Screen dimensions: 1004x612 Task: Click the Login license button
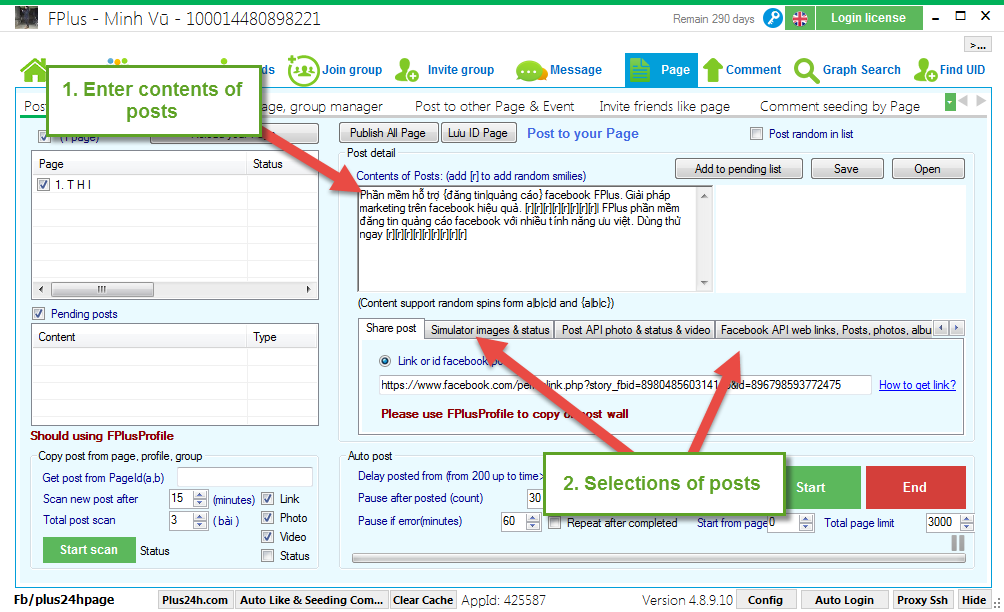[868, 18]
